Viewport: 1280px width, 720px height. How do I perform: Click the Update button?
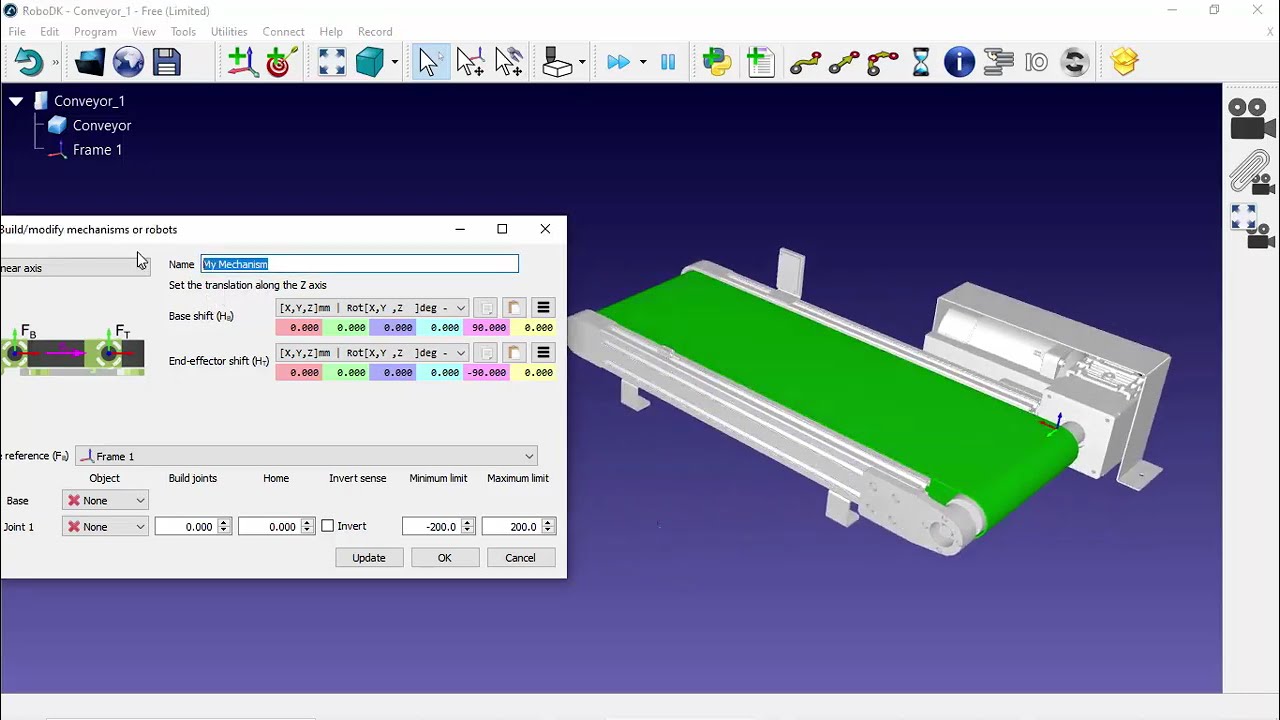pos(368,558)
